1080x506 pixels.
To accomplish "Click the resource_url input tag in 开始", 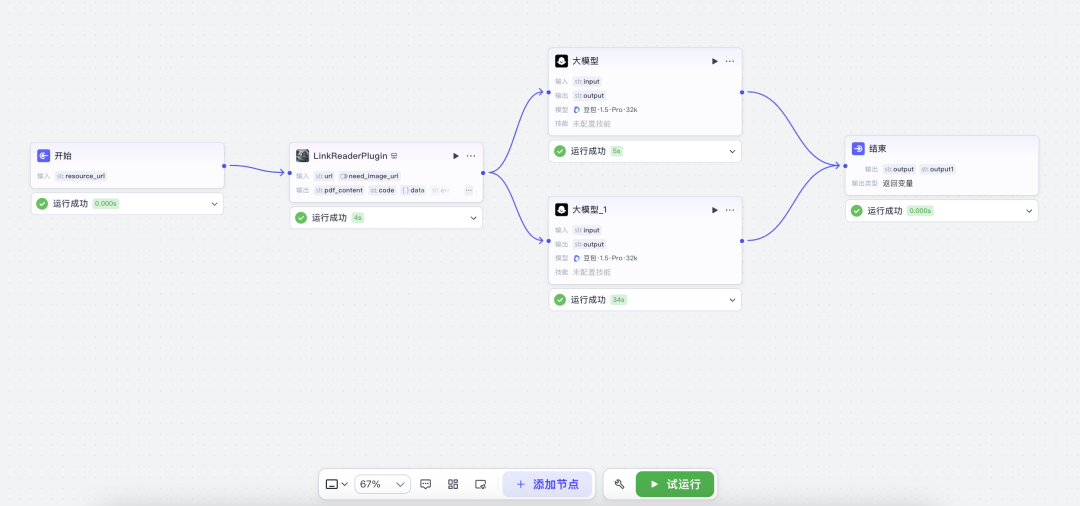I will (81, 176).
